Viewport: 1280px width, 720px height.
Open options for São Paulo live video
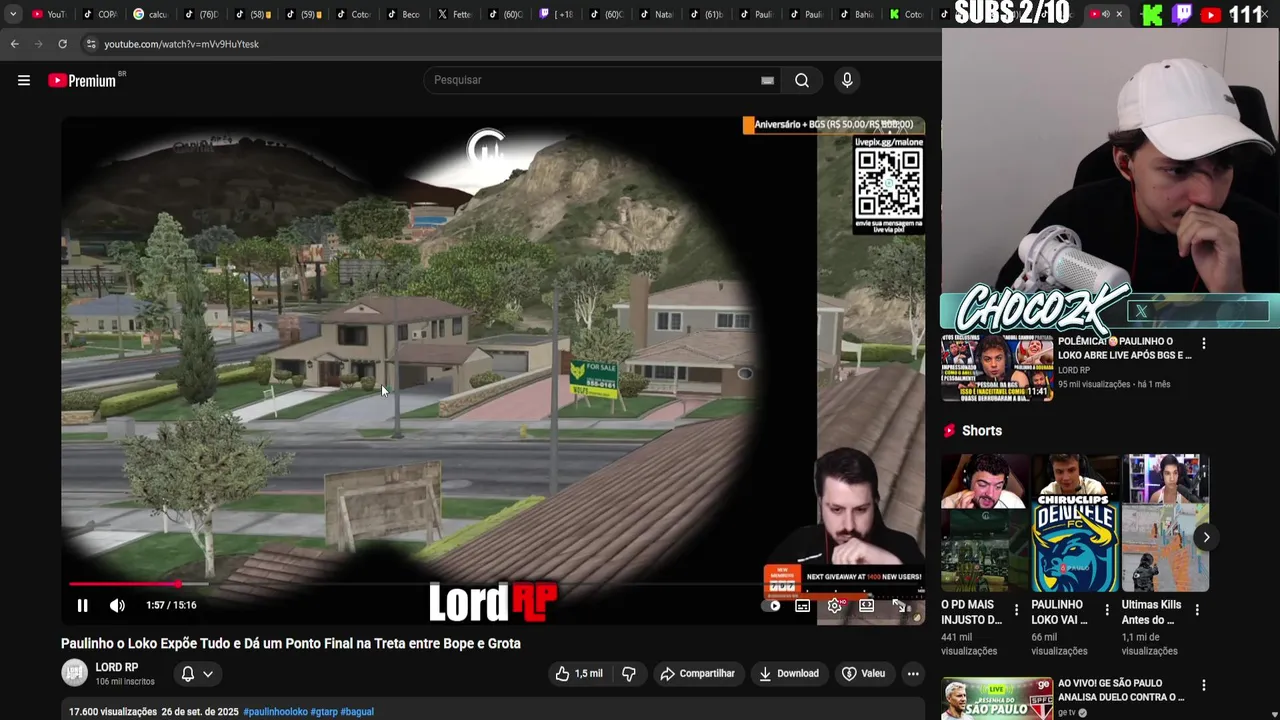click(1204, 686)
